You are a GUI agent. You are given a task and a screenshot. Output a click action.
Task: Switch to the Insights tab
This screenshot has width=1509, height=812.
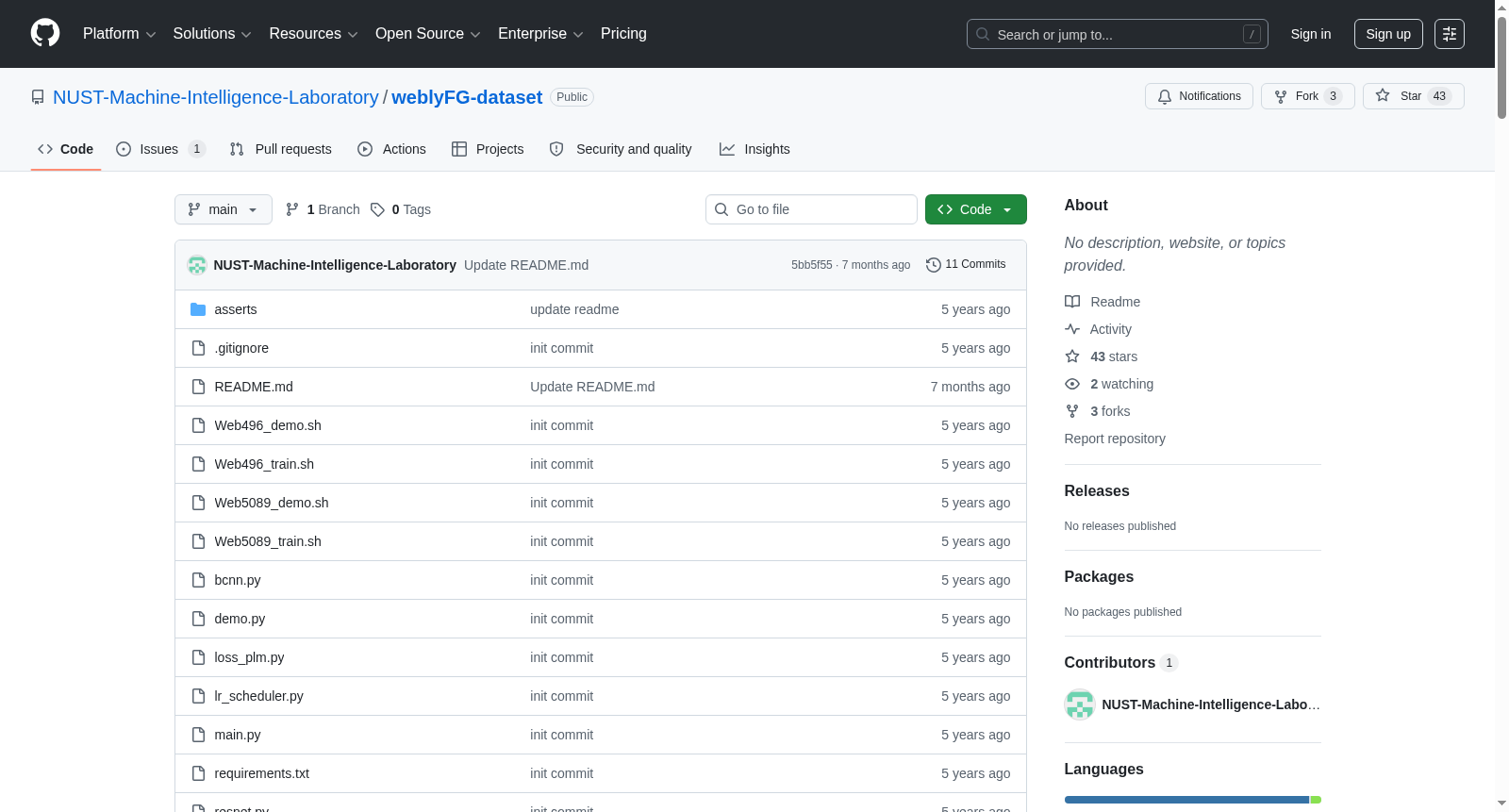(754, 149)
